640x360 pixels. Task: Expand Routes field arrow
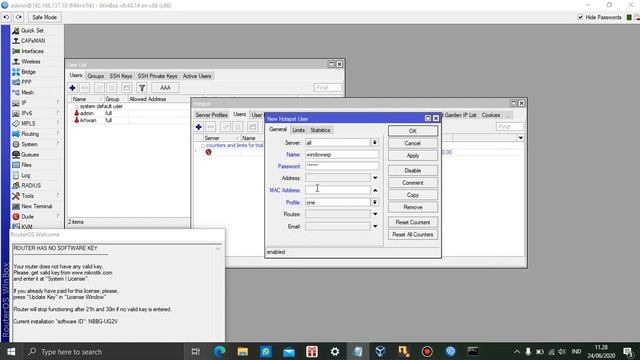pyautogui.click(x=375, y=214)
